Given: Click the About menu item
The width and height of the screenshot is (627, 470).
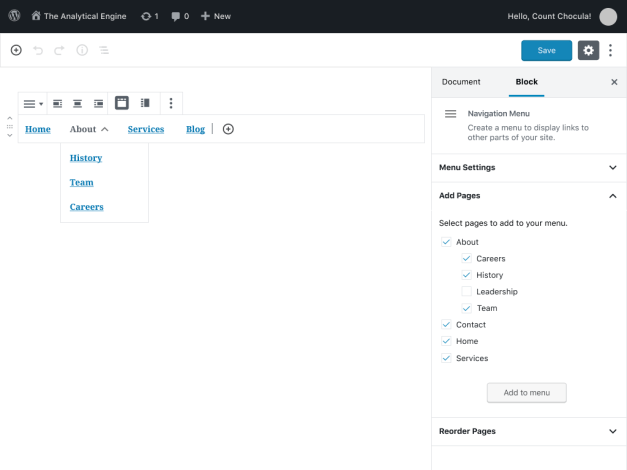Looking at the screenshot, I should pos(83,129).
